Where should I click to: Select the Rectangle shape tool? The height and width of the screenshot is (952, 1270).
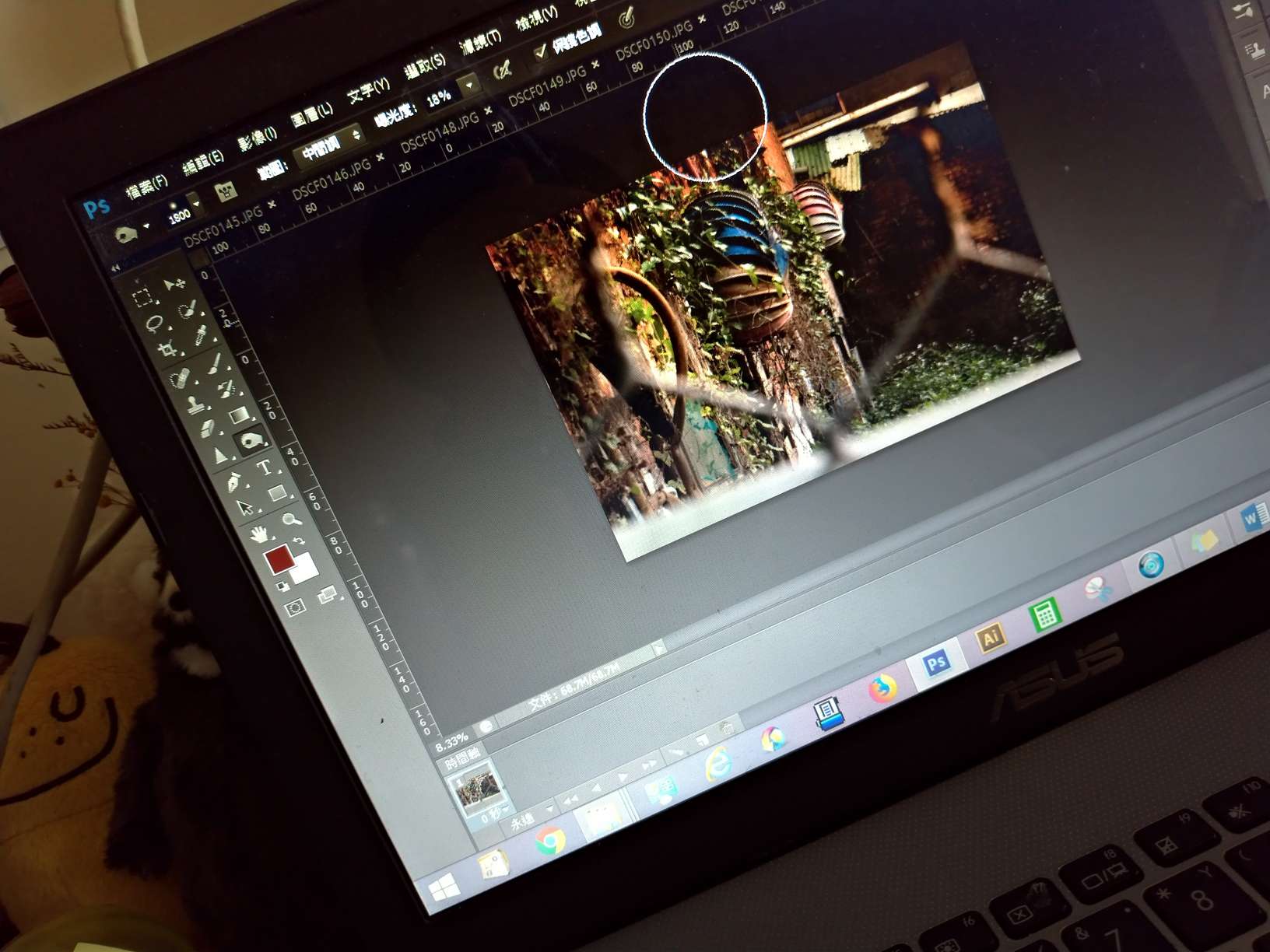pyautogui.click(x=277, y=493)
